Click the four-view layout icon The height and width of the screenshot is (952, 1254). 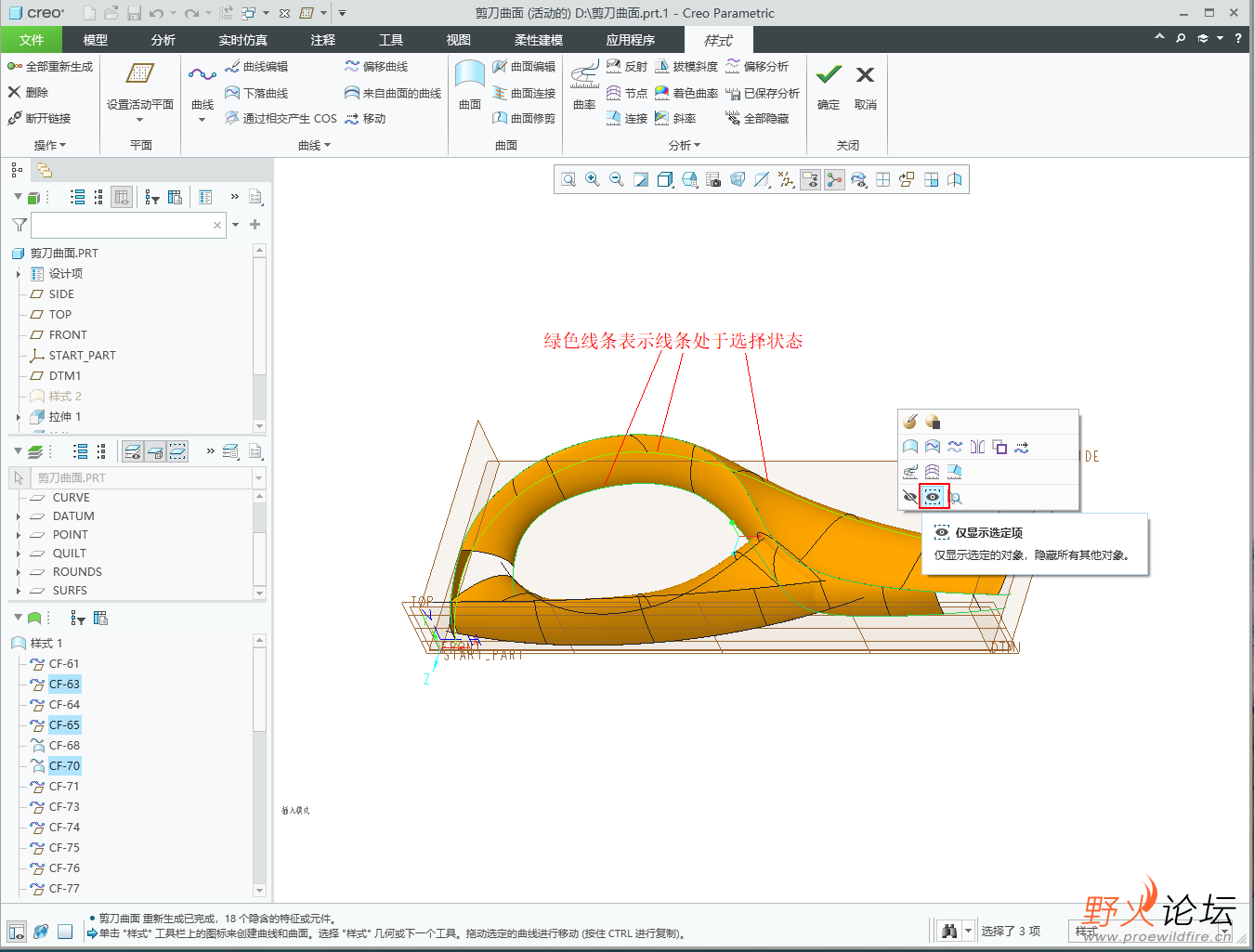coord(882,180)
